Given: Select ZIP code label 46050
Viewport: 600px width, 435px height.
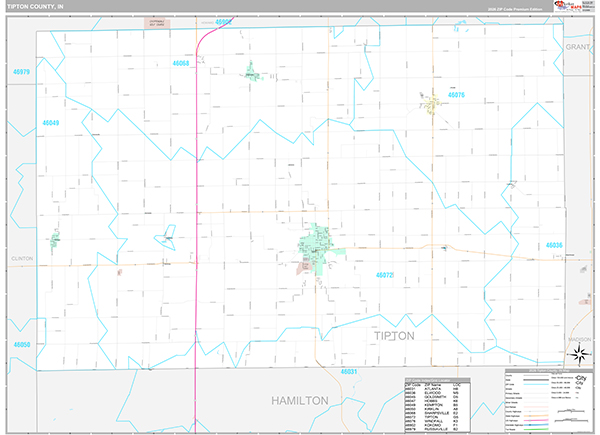Looking at the screenshot, I should click(x=22, y=345).
